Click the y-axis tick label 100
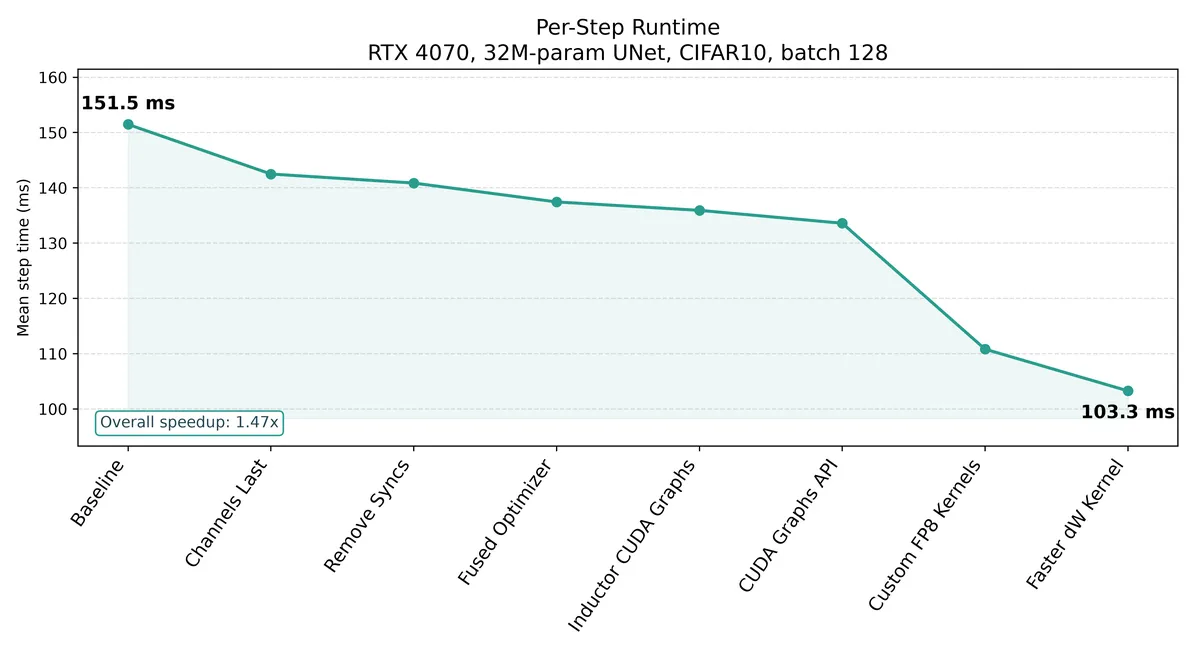The image size is (1200, 654). coord(53,410)
